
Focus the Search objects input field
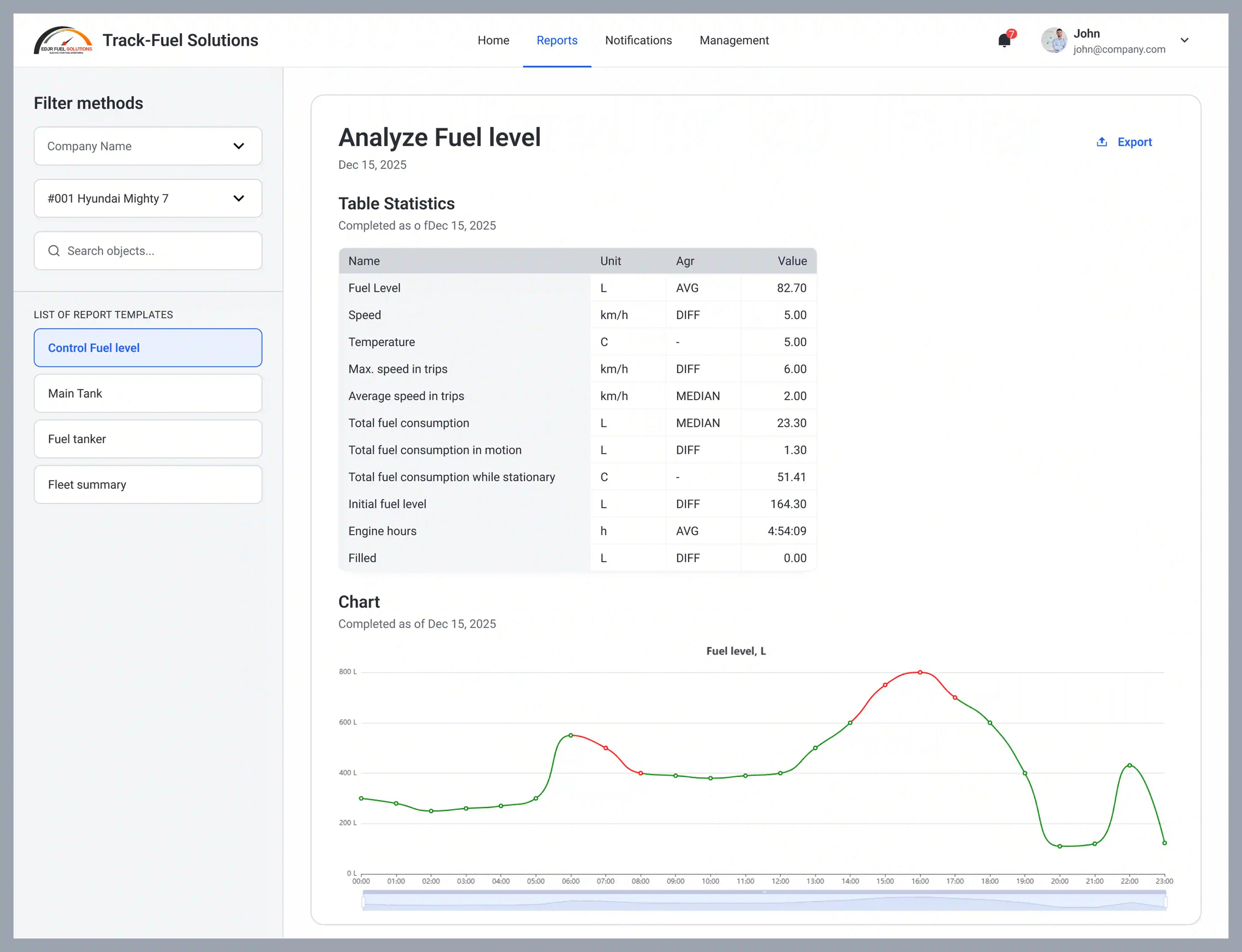point(159,250)
